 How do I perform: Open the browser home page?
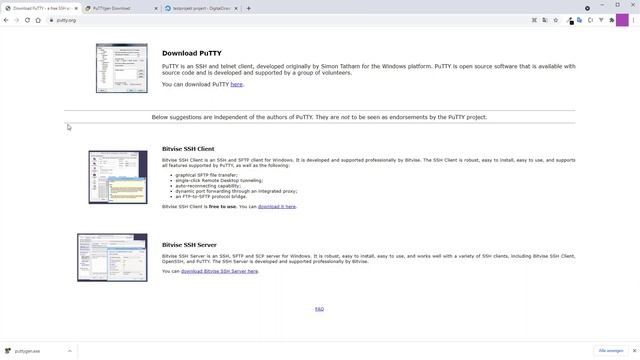tap(38, 20)
